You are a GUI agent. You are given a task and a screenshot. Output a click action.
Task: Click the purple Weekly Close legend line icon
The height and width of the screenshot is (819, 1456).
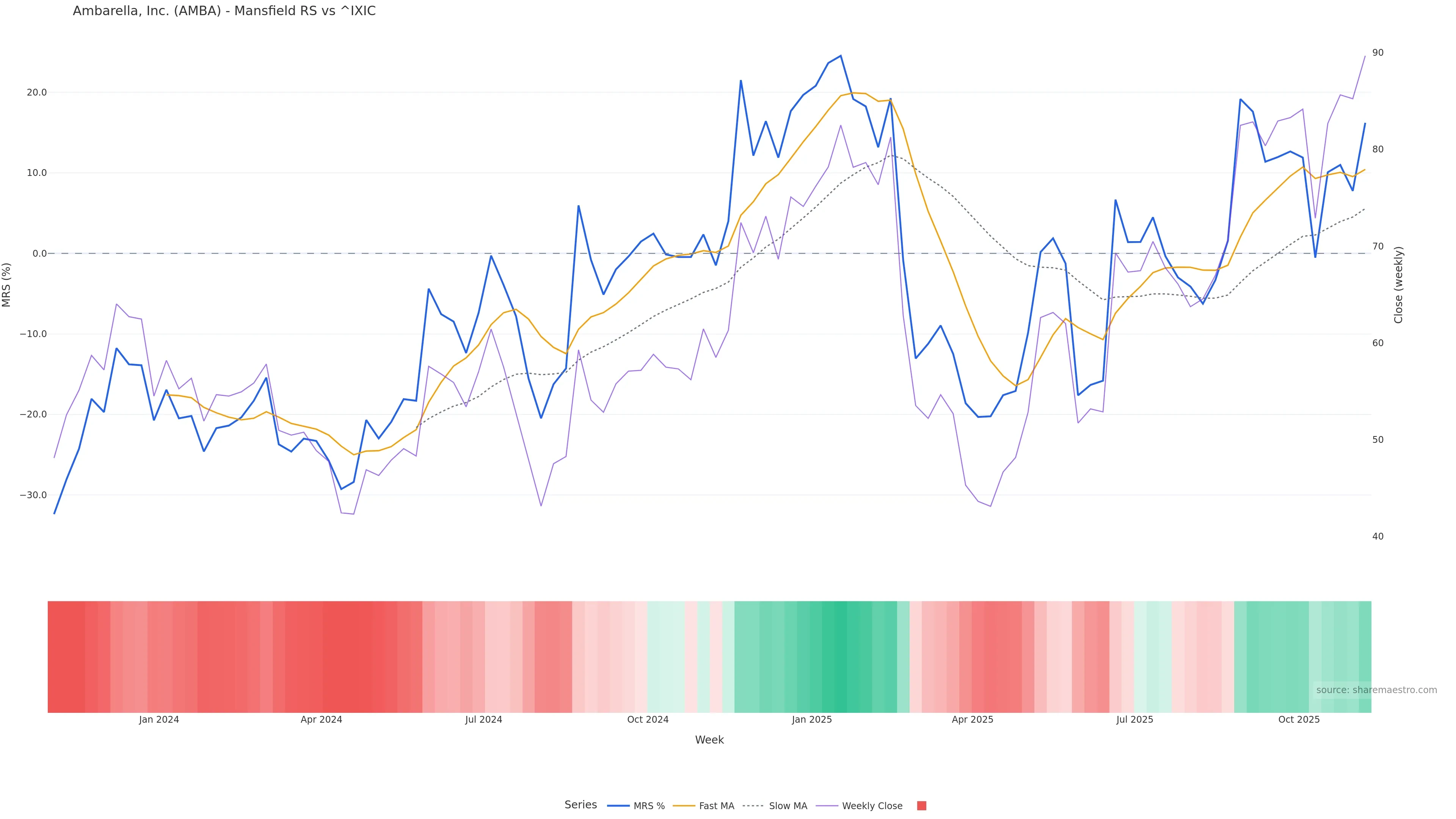[827, 806]
